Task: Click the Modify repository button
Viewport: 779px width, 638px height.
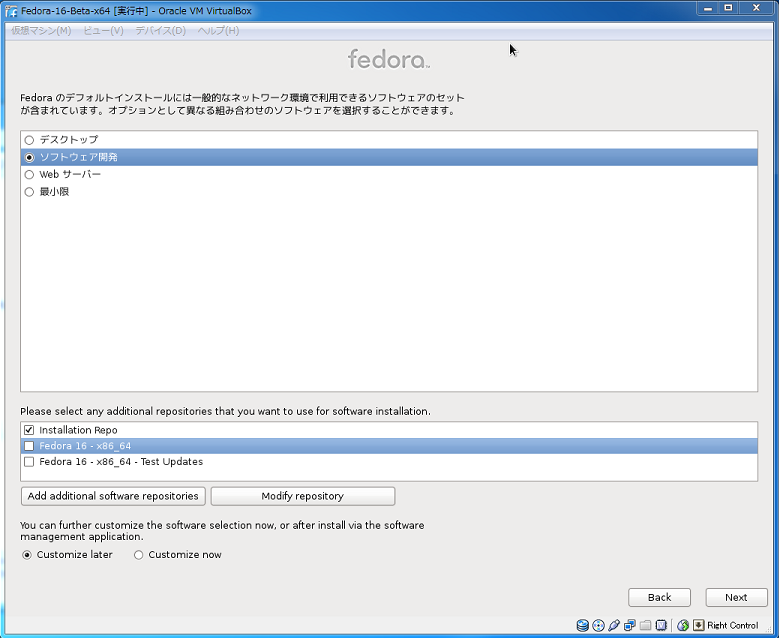Action: (x=302, y=496)
